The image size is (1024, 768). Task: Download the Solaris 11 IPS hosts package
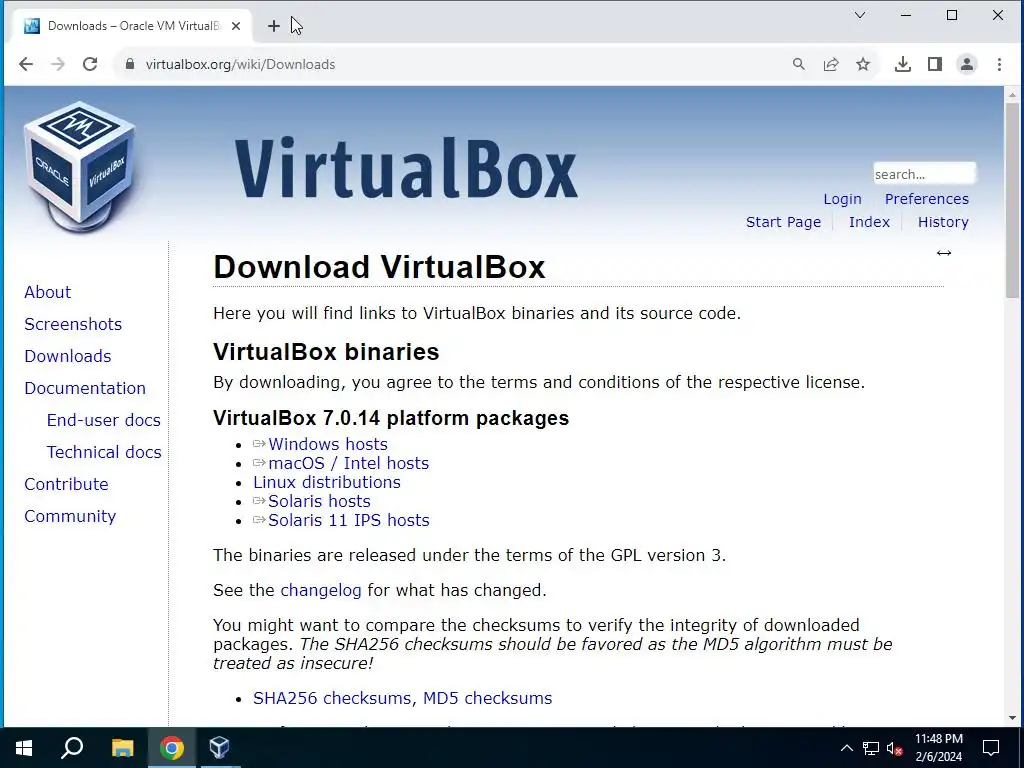tap(349, 520)
